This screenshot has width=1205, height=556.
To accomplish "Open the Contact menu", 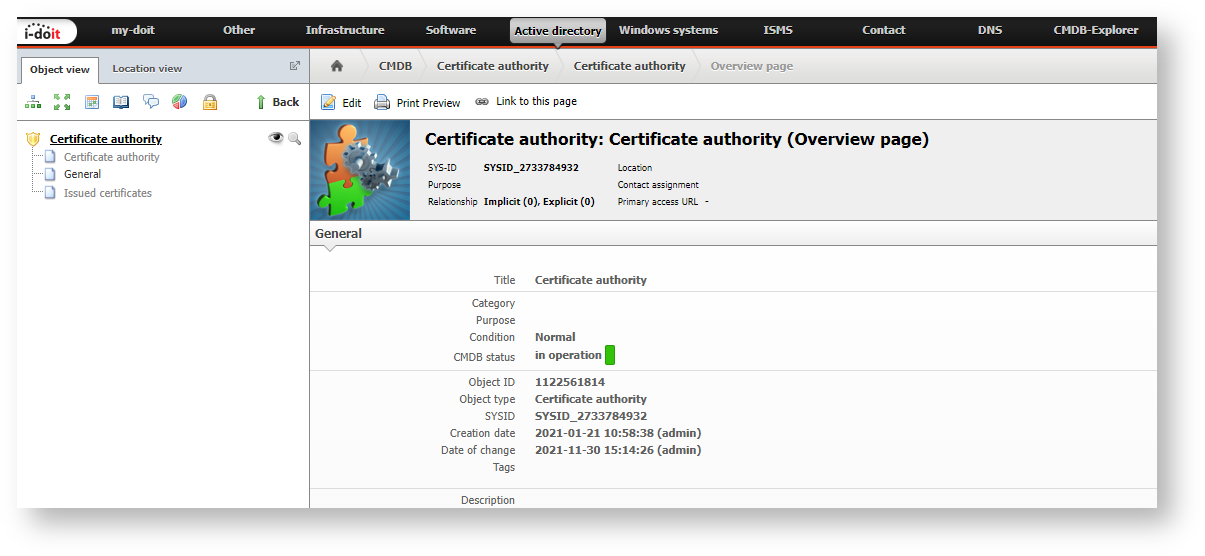I will [884, 30].
